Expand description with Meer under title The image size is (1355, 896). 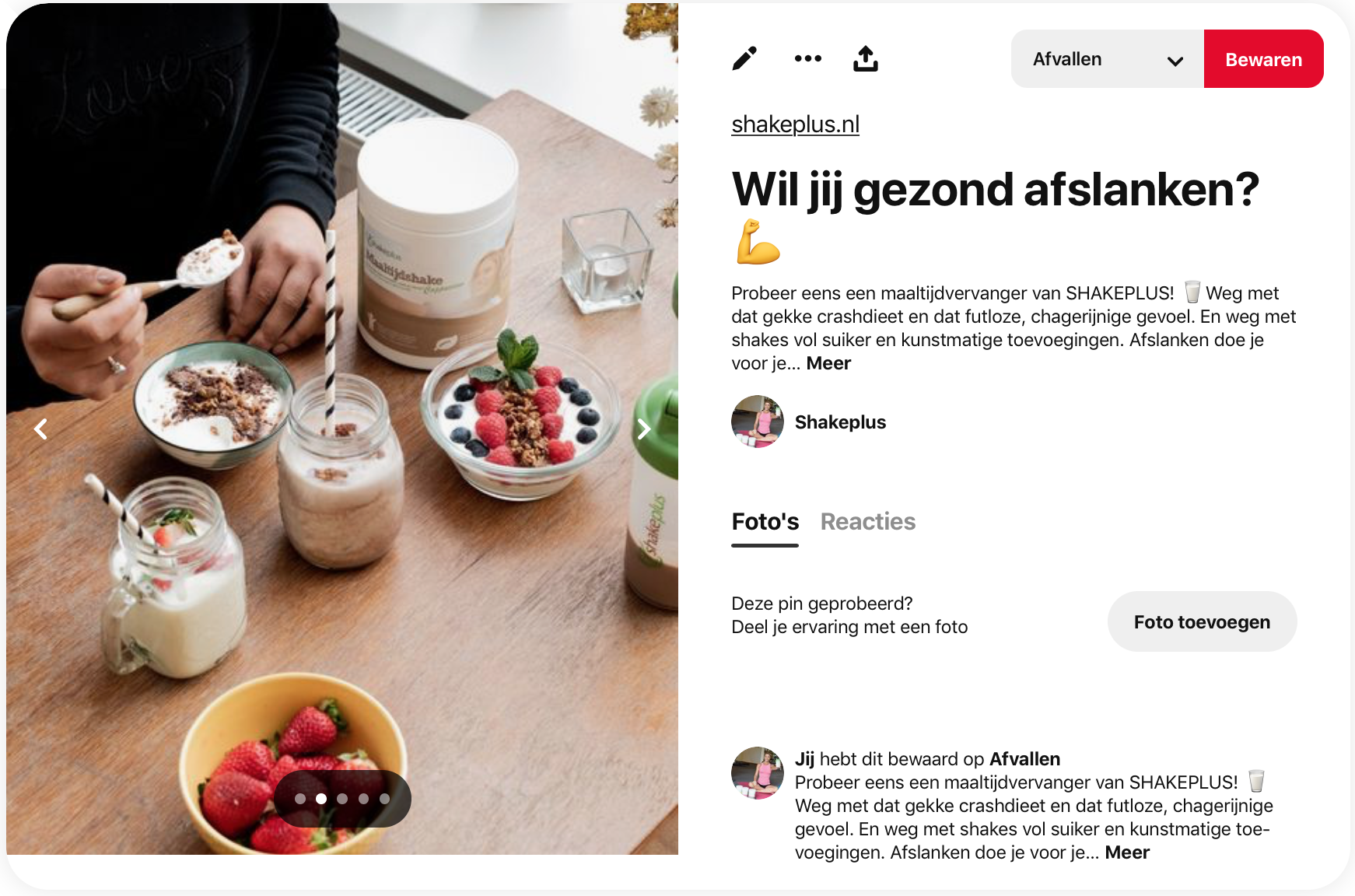point(828,363)
